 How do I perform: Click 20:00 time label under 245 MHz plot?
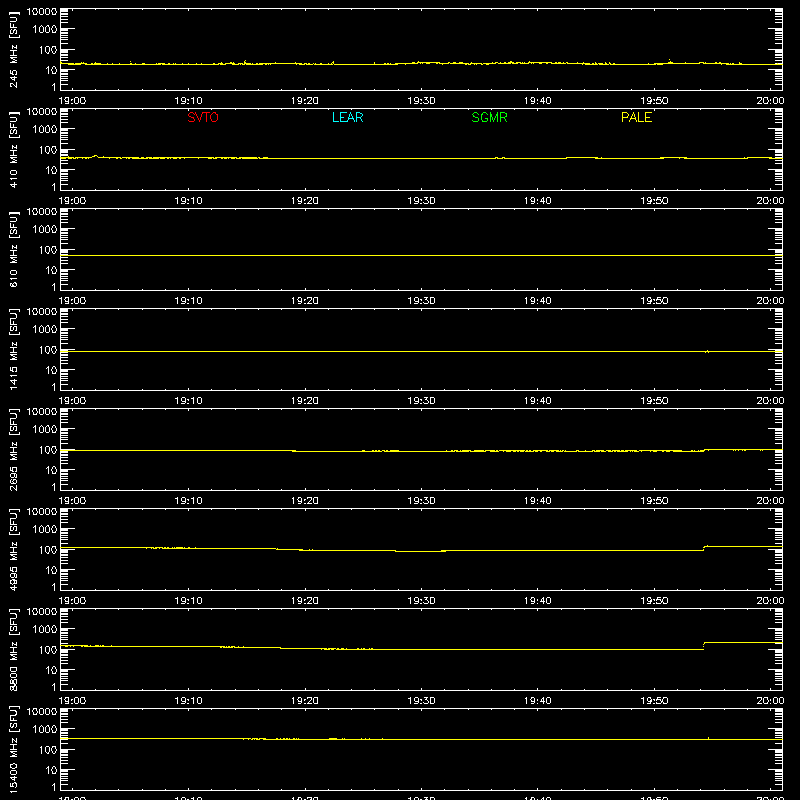(770, 101)
